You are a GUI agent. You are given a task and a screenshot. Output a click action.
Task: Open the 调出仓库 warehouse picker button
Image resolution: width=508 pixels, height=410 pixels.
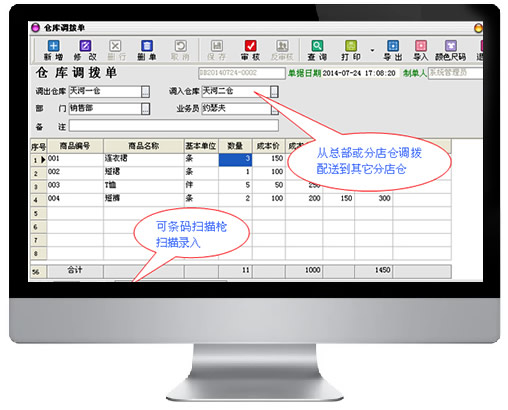point(146,91)
